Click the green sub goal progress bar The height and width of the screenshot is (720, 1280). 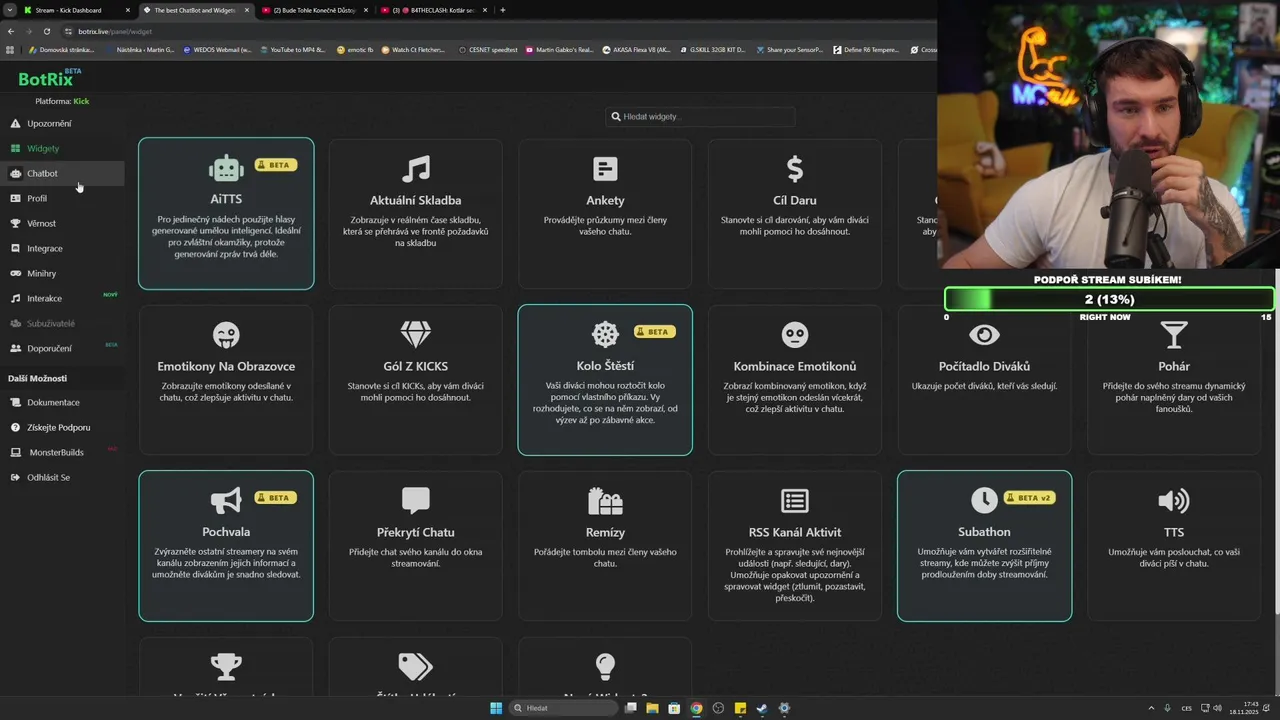(x=1109, y=299)
